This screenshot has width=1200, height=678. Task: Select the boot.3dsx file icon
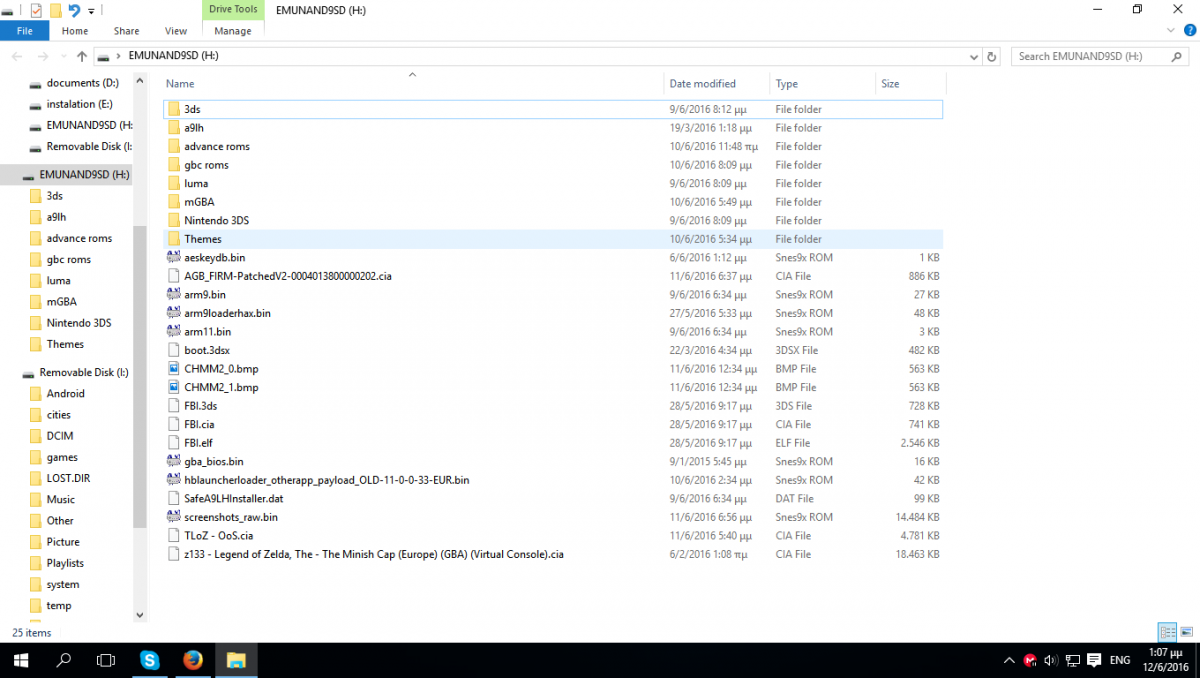pyautogui.click(x=174, y=350)
